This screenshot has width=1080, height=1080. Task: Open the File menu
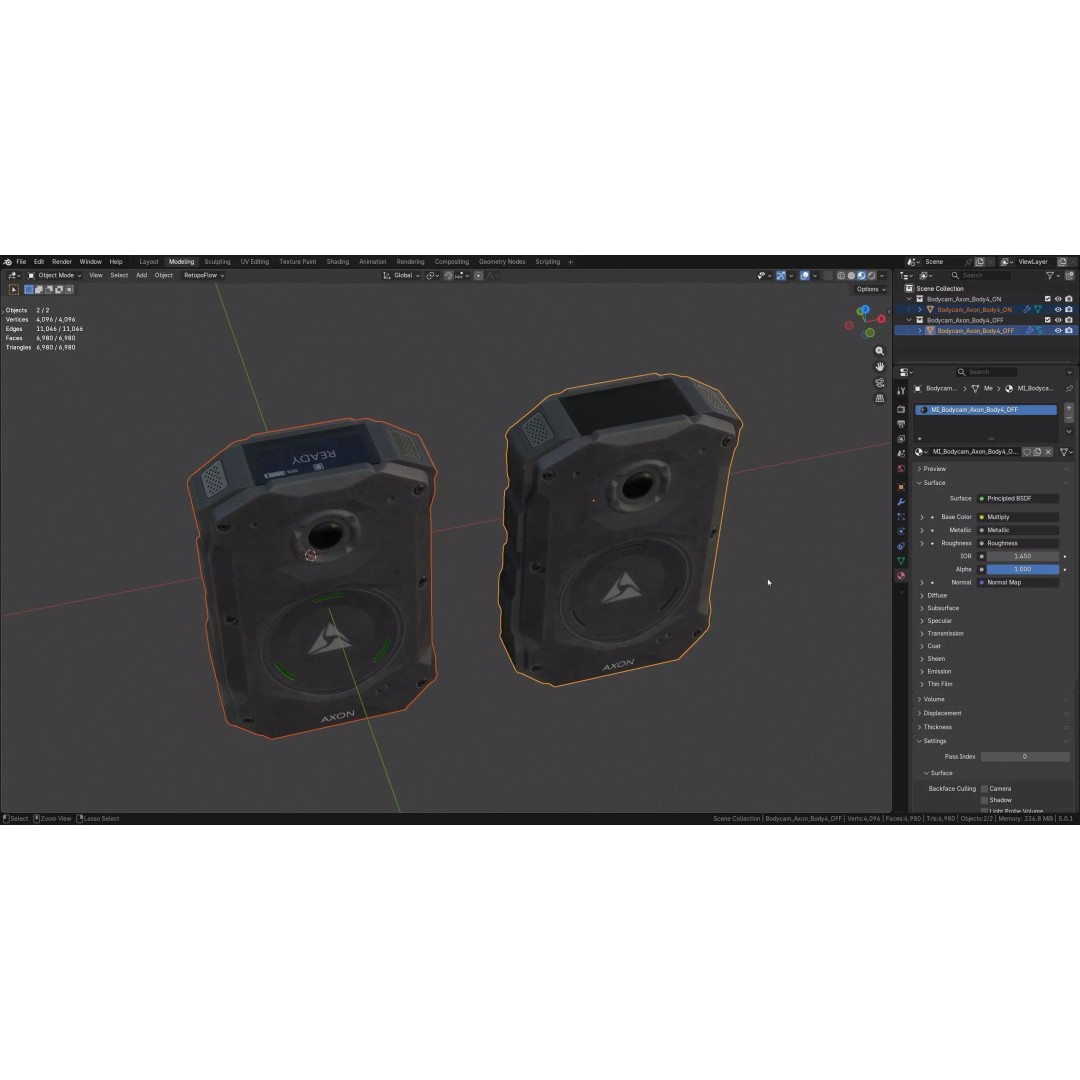click(21, 262)
